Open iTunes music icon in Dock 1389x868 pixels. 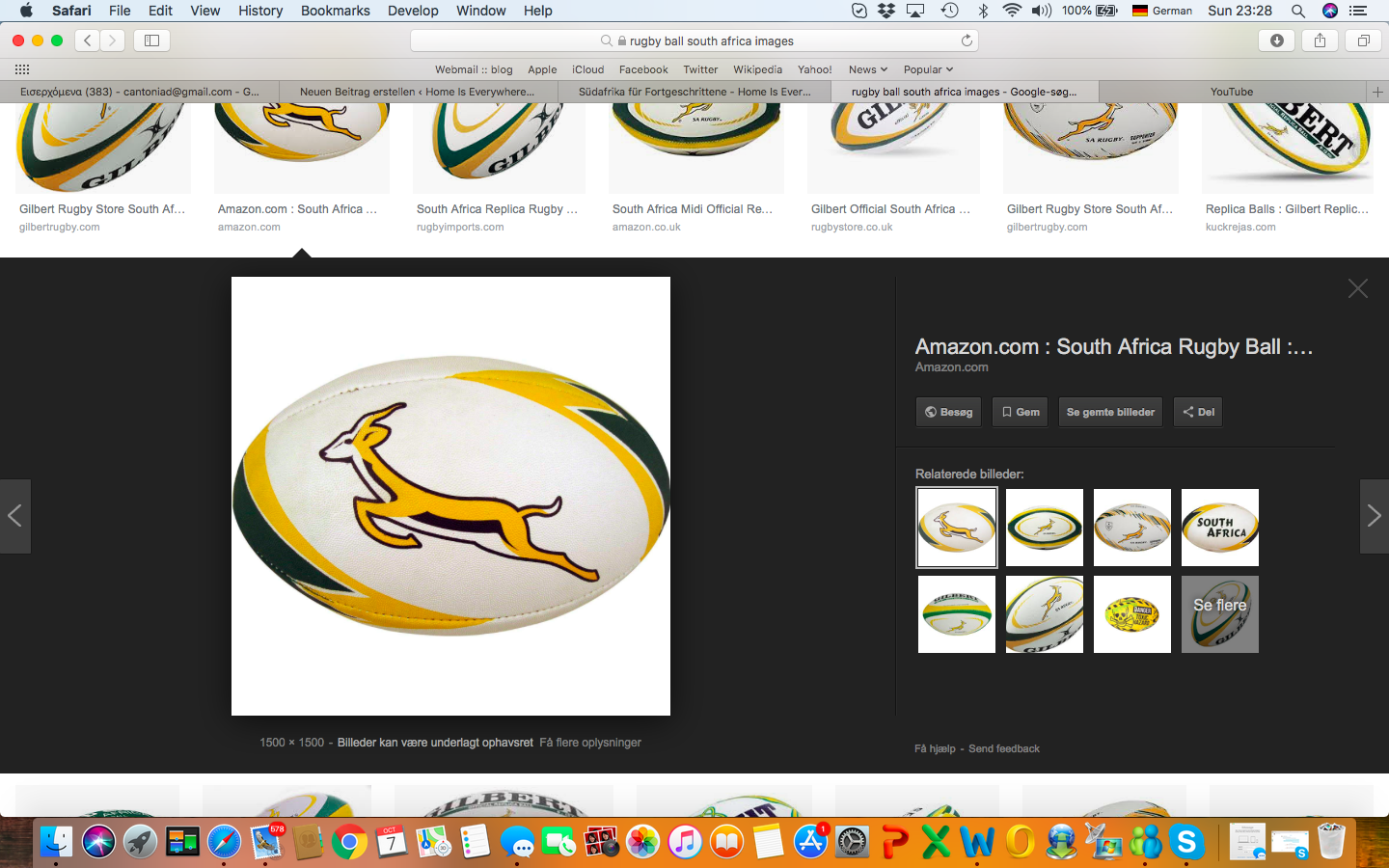(685, 842)
